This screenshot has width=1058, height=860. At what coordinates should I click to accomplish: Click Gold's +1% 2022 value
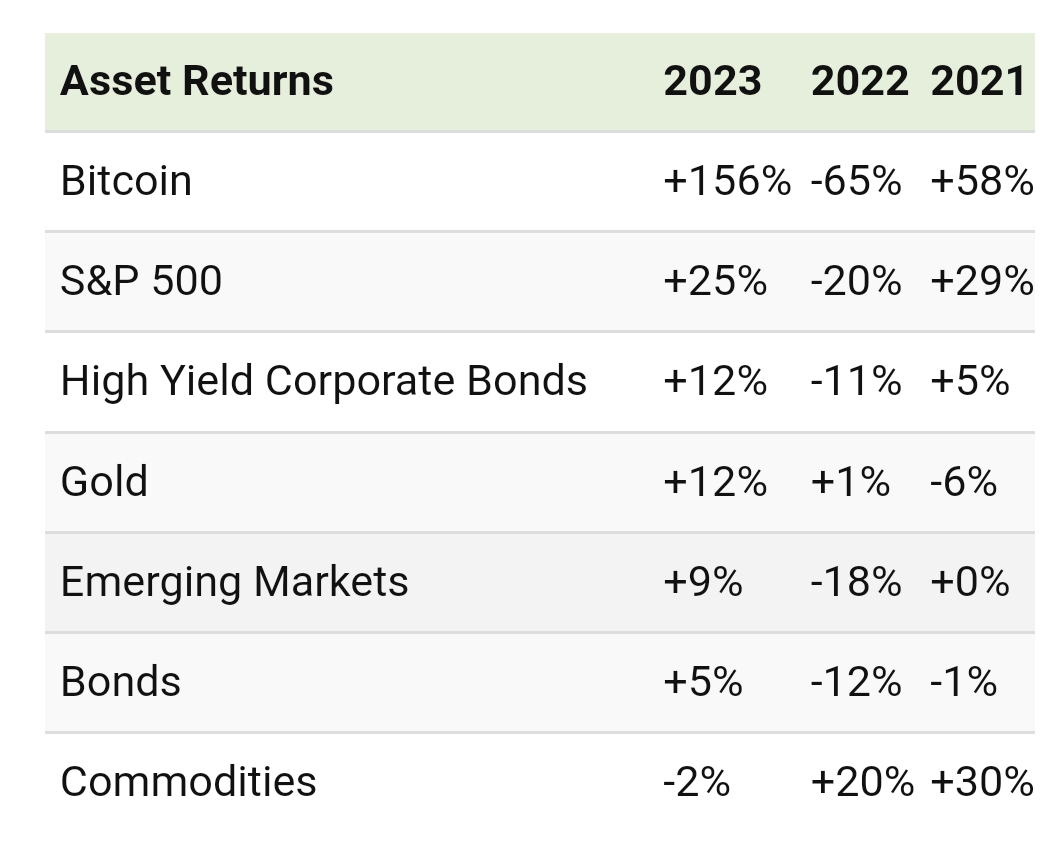point(850,481)
